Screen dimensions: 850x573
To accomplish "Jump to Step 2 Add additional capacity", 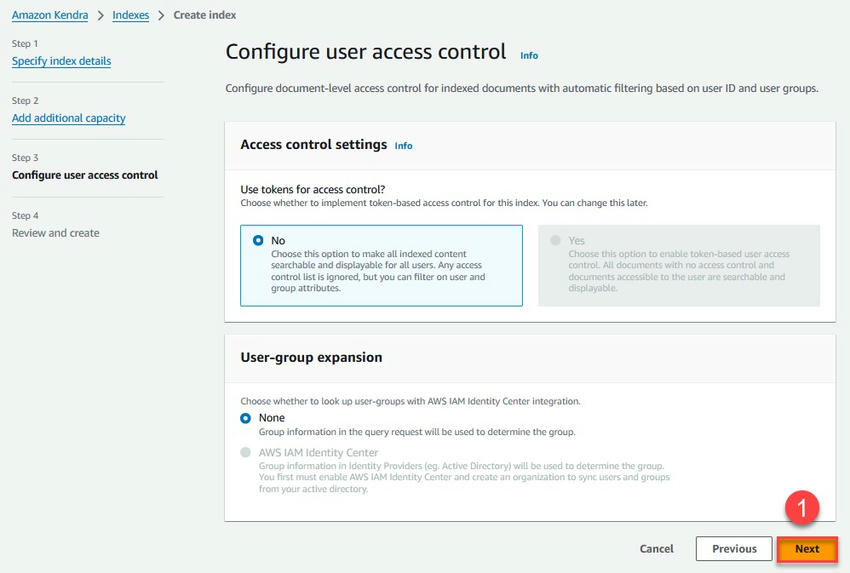I will pos(68,118).
